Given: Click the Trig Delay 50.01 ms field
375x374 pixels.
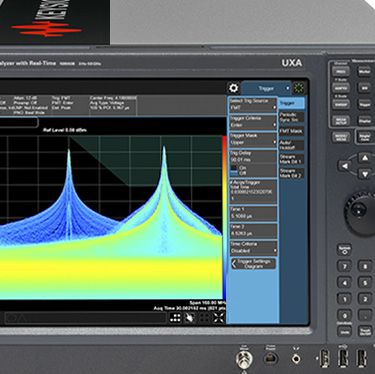Looking at the screenshot, I should click(x=253, y=160).
